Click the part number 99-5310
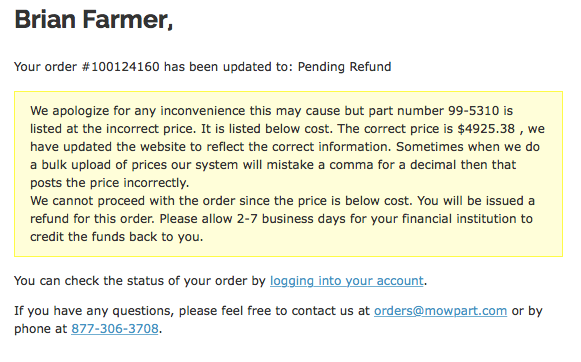Image resolution: width=581 pixels, height=362 pixels. pos(474,111)
